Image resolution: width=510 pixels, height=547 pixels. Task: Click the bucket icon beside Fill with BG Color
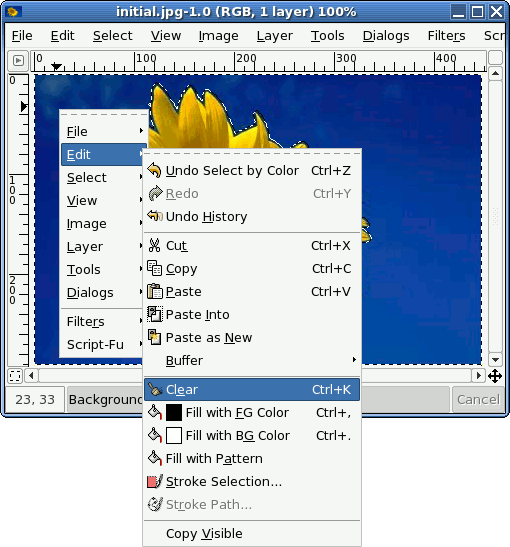tap(155, 435)
